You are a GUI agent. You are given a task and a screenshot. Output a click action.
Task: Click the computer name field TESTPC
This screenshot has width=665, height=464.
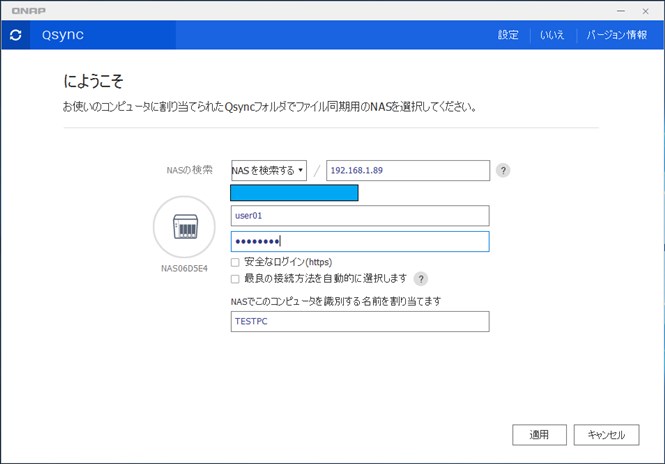click(360, 321)
